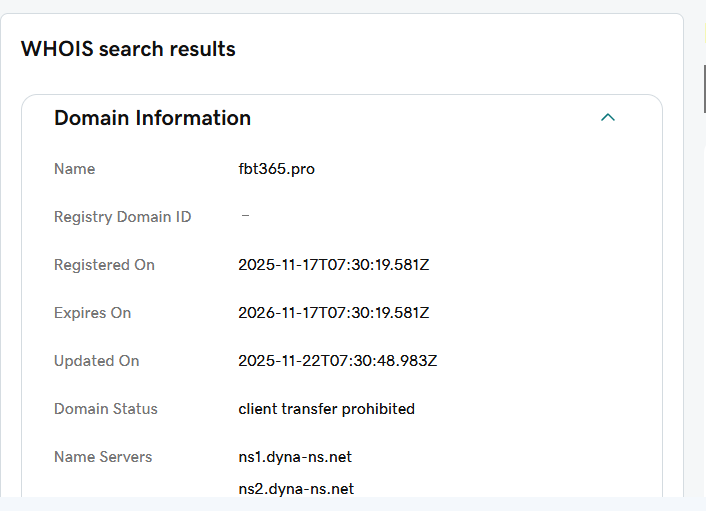The width and height of the screenshot is (706, 511).
Task: Click the Name Servers label
Action: (103, 457)
